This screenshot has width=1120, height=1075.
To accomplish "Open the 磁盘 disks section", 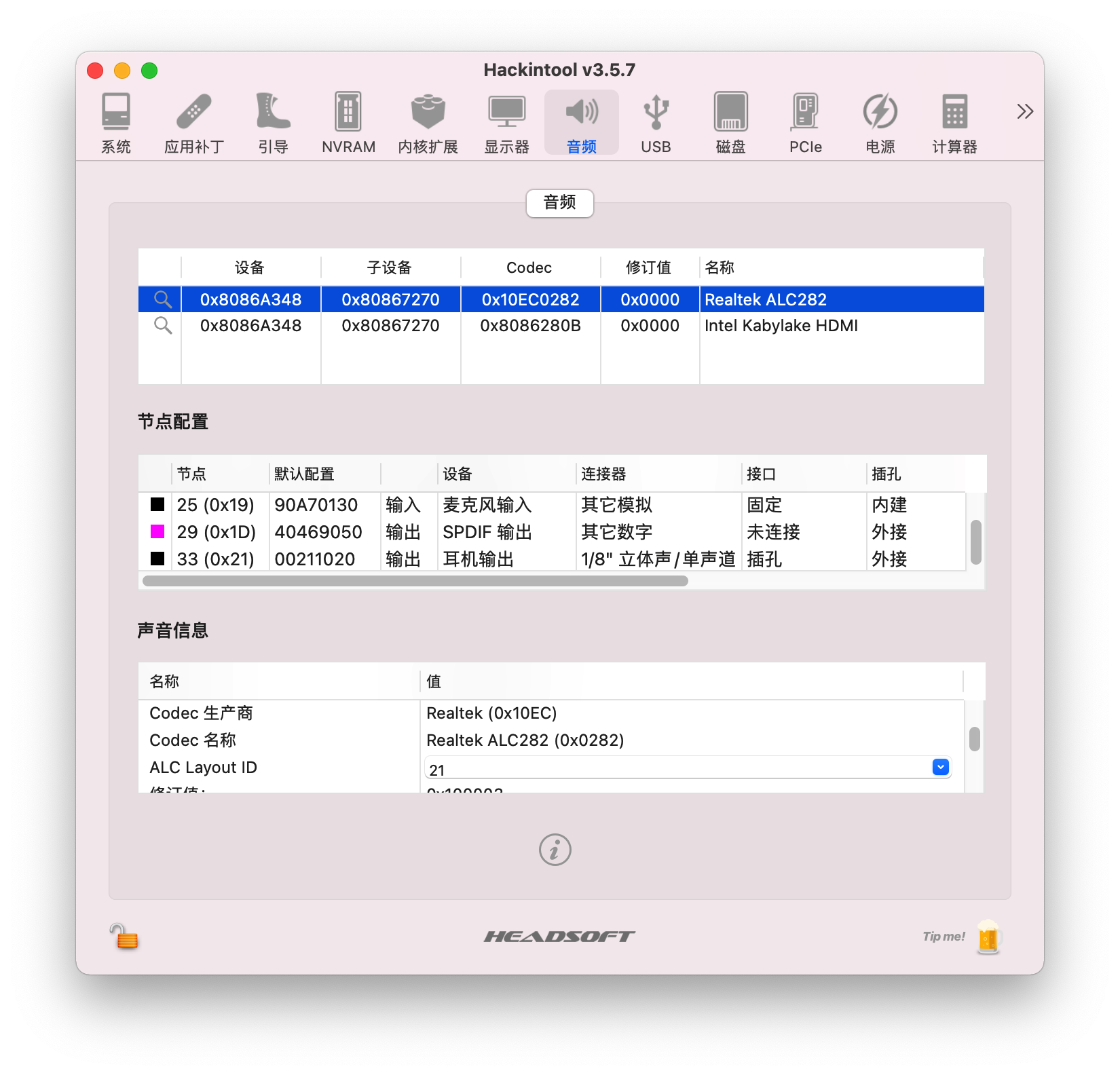I will pos(730,123).
